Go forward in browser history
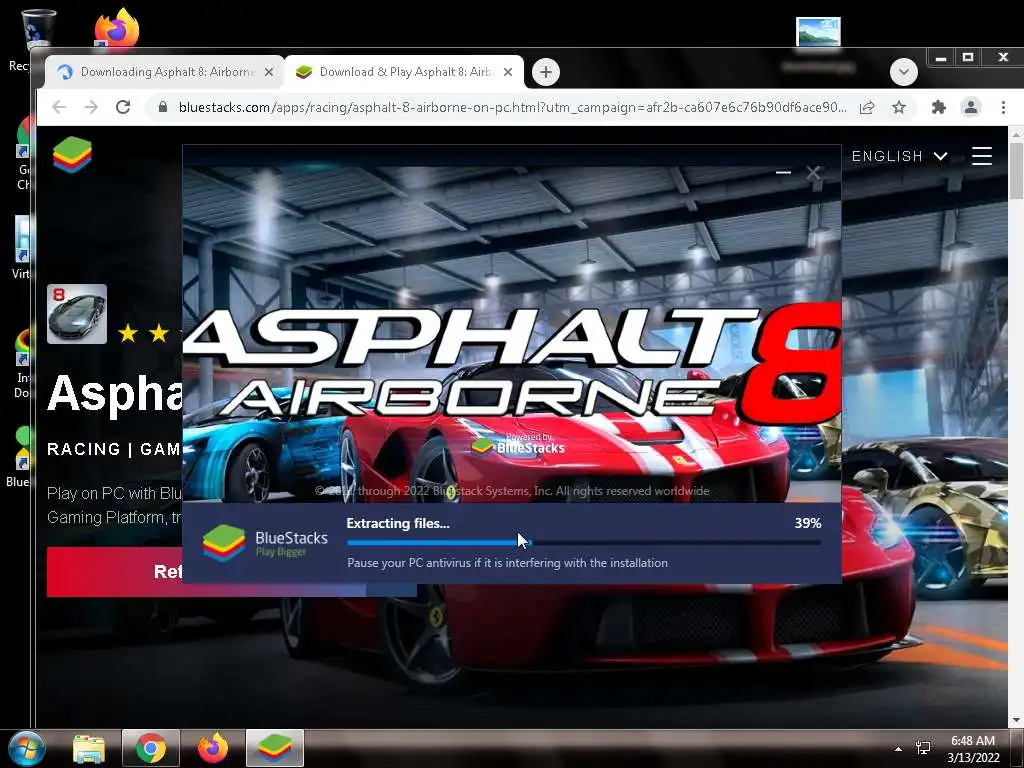 (x=91, y=107)
